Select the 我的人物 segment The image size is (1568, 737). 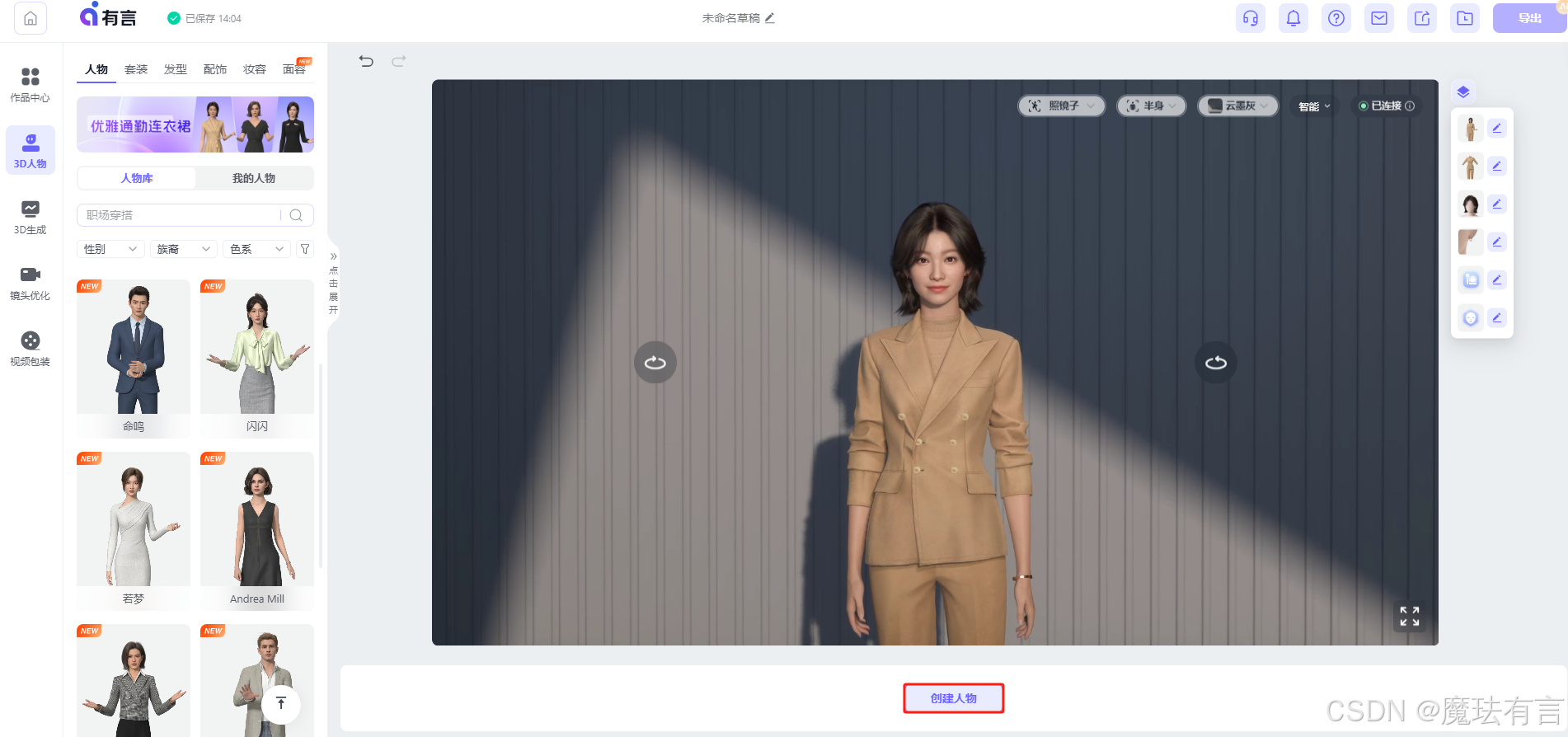(254, 178)
